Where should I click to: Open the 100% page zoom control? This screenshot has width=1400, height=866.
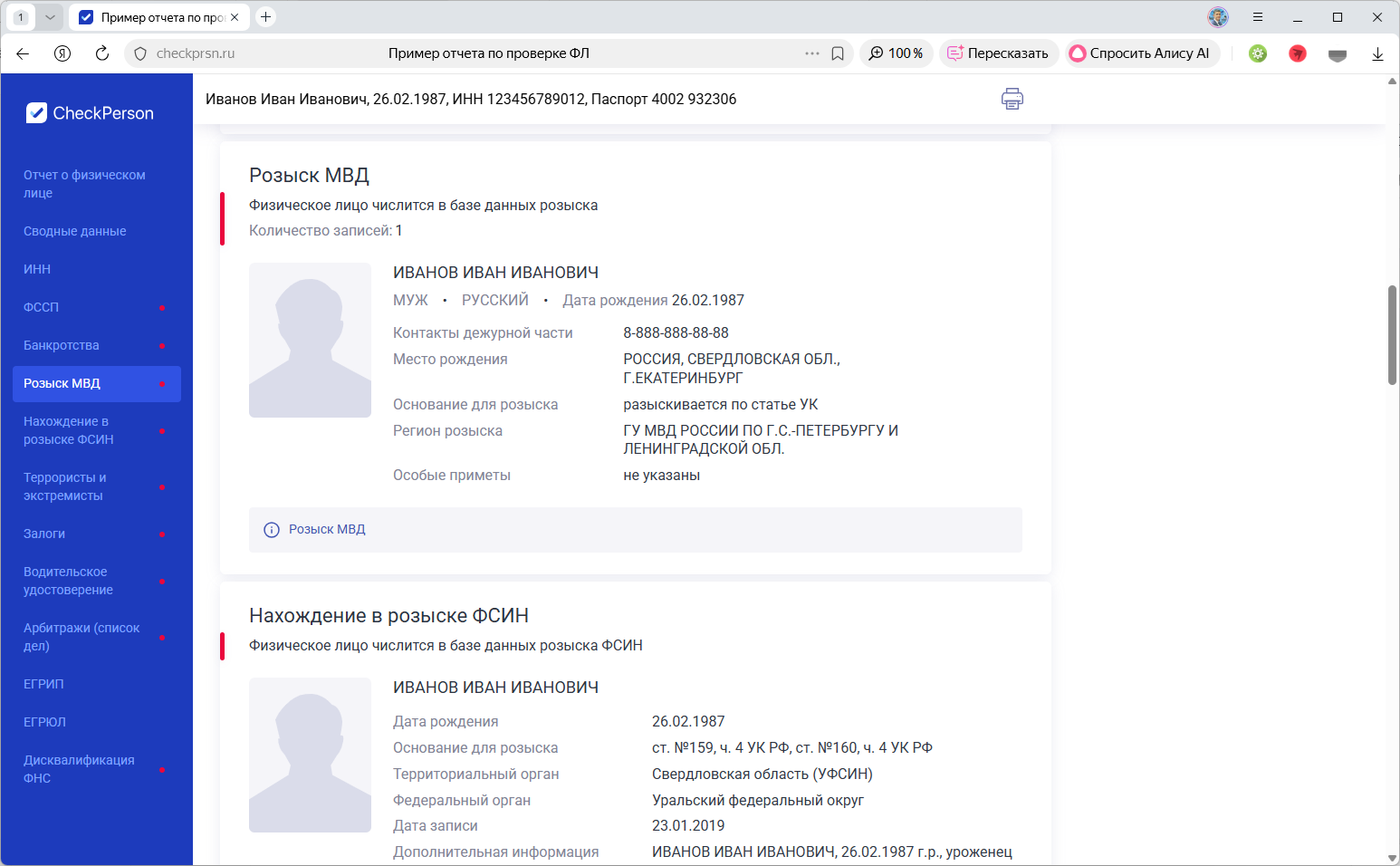click(x=896, y=53)
